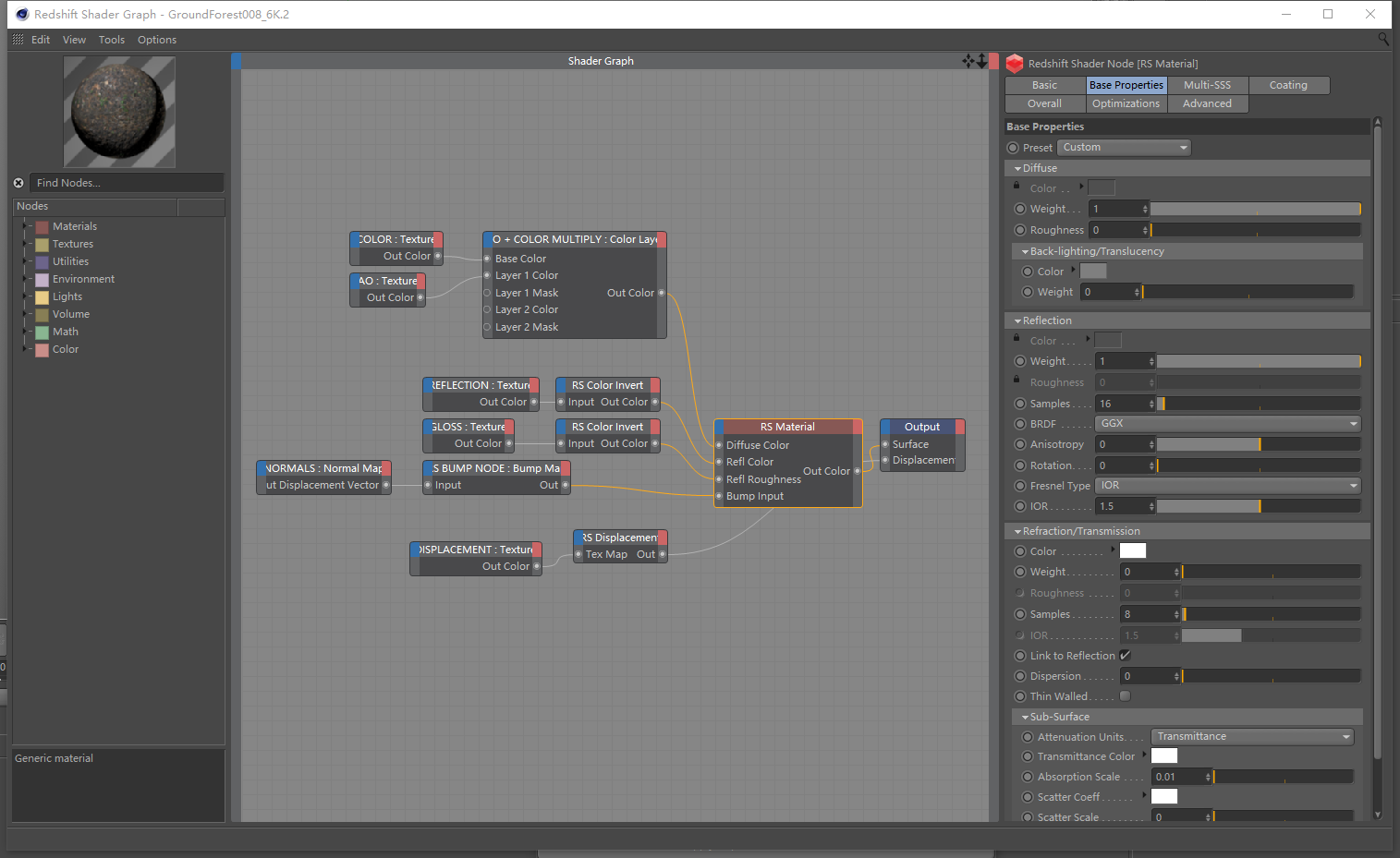The image size is (1400, 858).
Task: Toggle the Preset animation radio dot
Action: [x=1013, y=148]
